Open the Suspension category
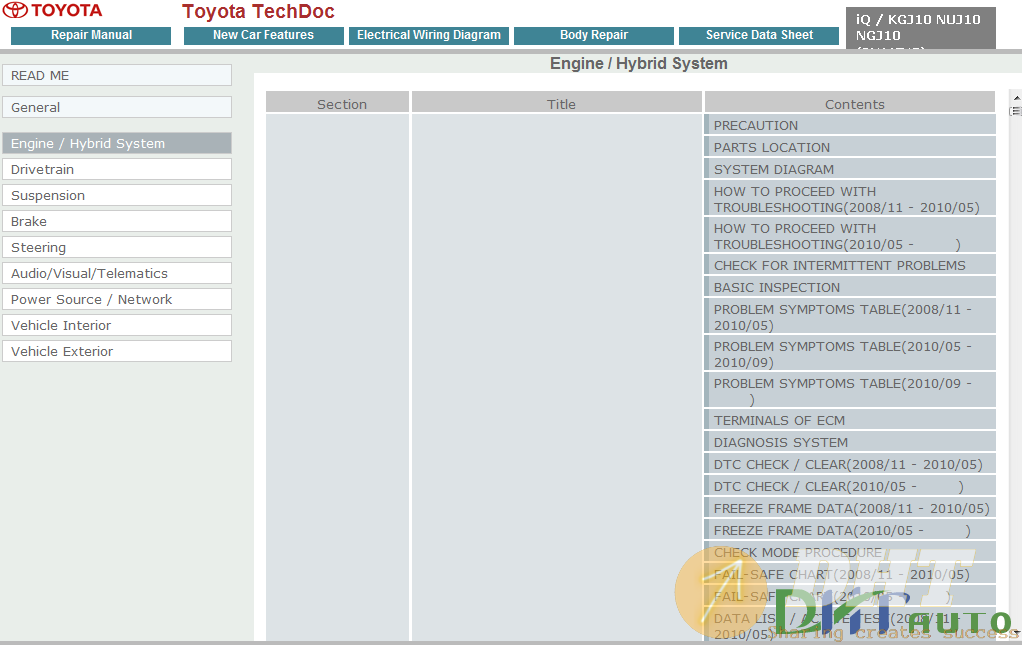The image size is (1022, 645). tap(117, 195)
